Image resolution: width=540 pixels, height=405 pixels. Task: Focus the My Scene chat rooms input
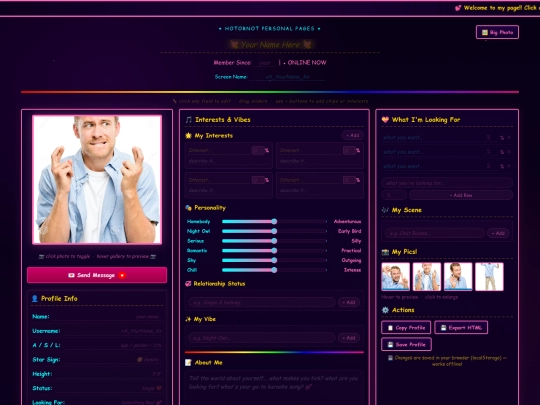click(435, 233)
